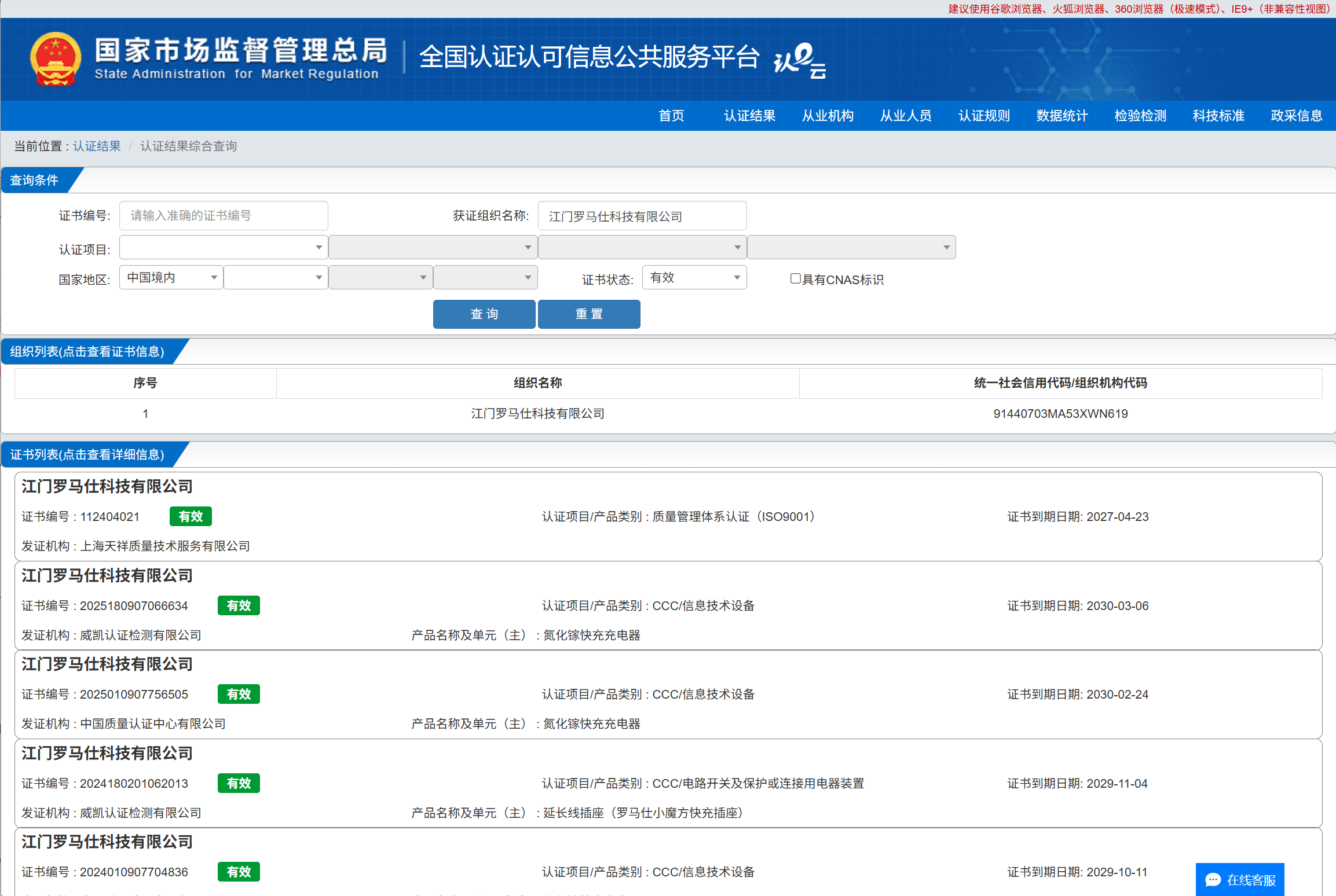Open the fourth 国家地区 region dropdown

coord(485,277)
